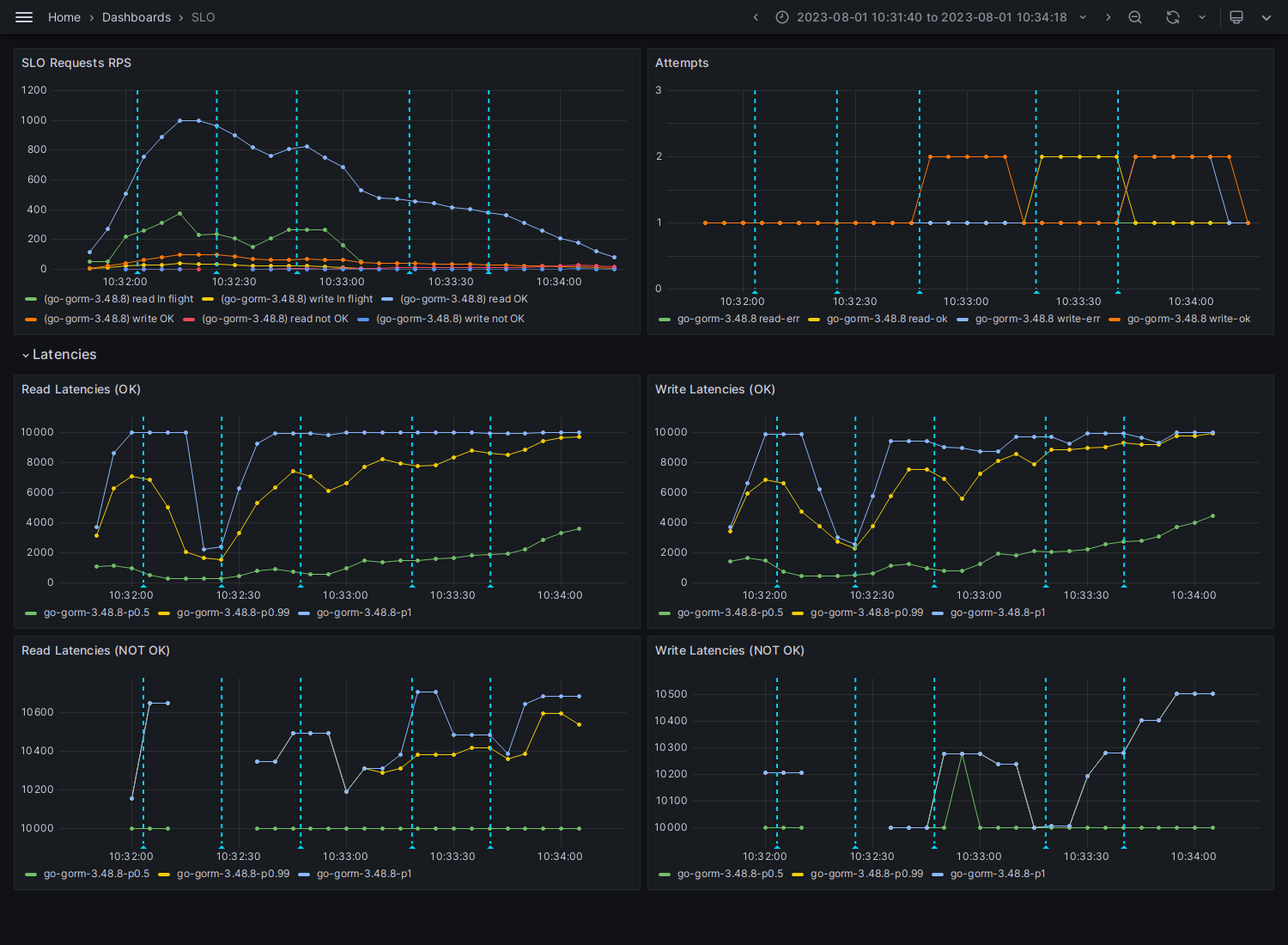1288x945 pixels.
Task: Refresh the dashboard
Action: coord(1173,17)
